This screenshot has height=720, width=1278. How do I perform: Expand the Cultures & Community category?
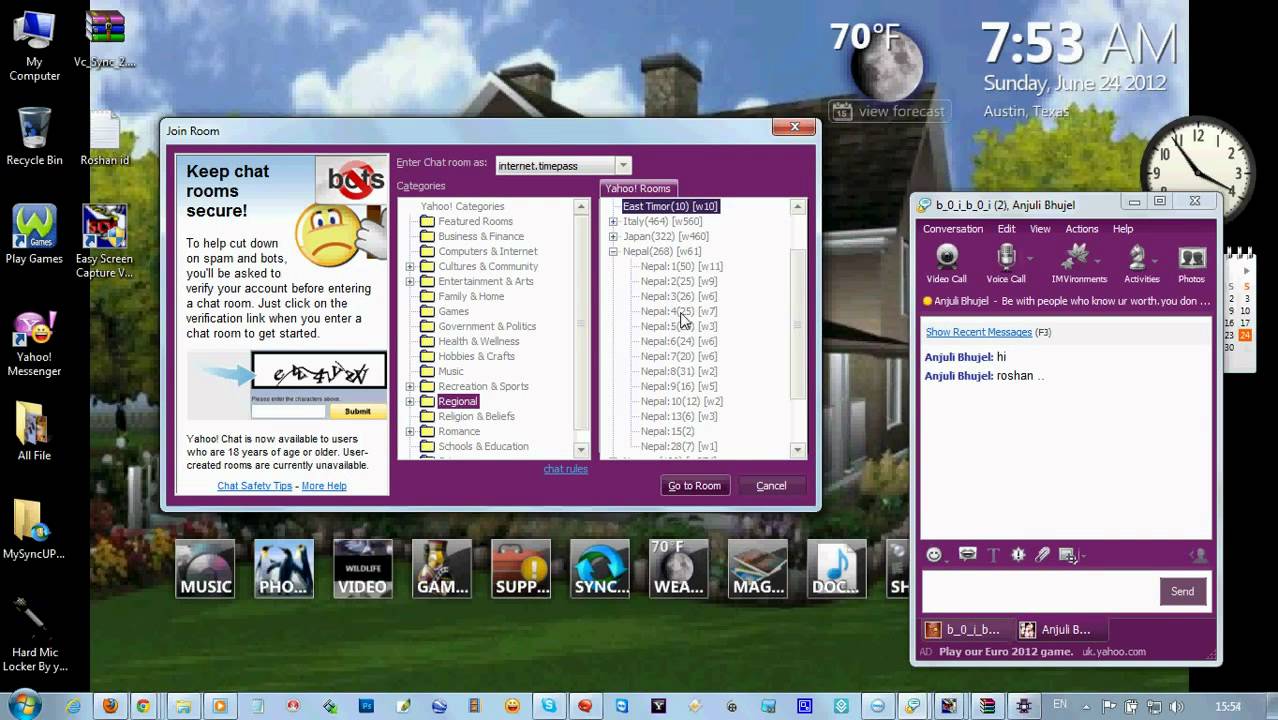(410, 266)
